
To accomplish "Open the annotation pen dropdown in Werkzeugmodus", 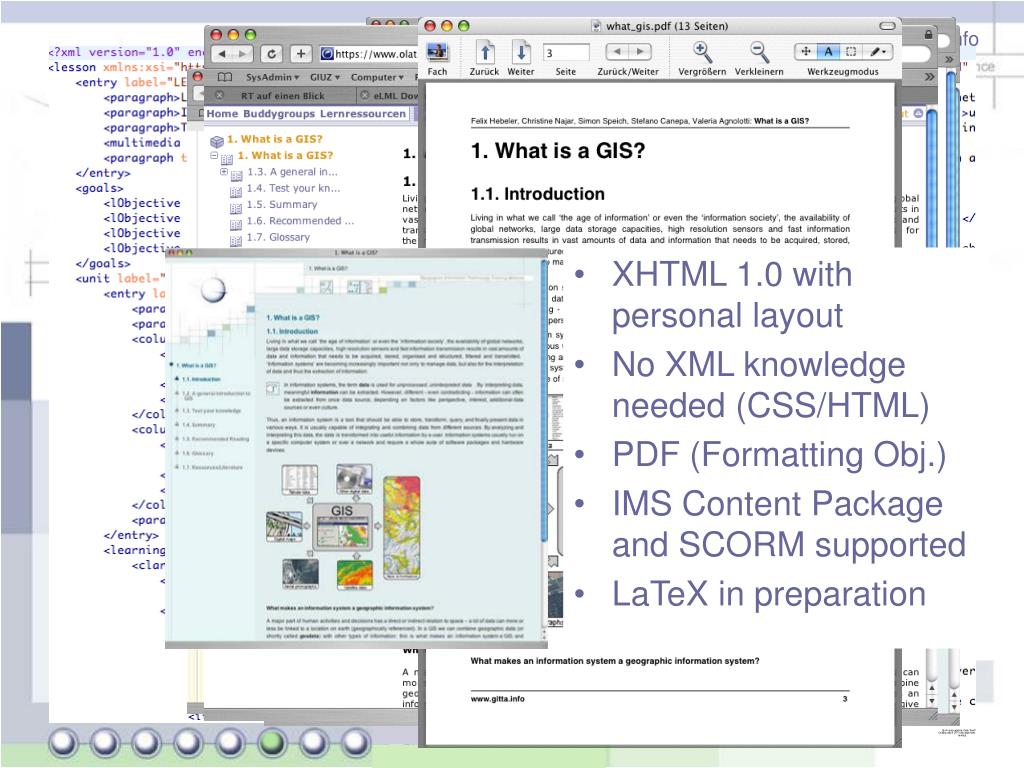I will click(878, 52).
